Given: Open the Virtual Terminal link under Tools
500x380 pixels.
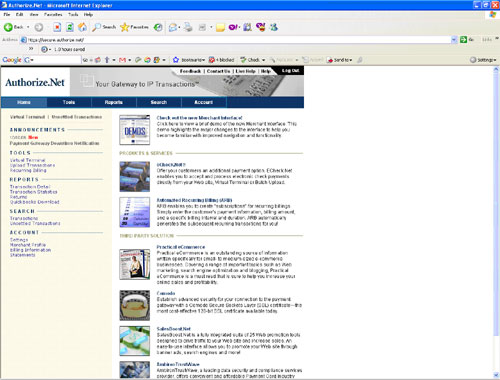Looking at the screenshot, I should pos(27,160).
